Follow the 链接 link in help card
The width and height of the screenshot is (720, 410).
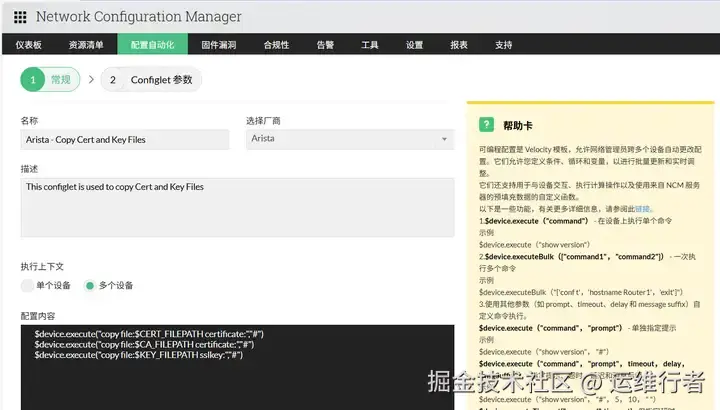[x=642, y=209]
